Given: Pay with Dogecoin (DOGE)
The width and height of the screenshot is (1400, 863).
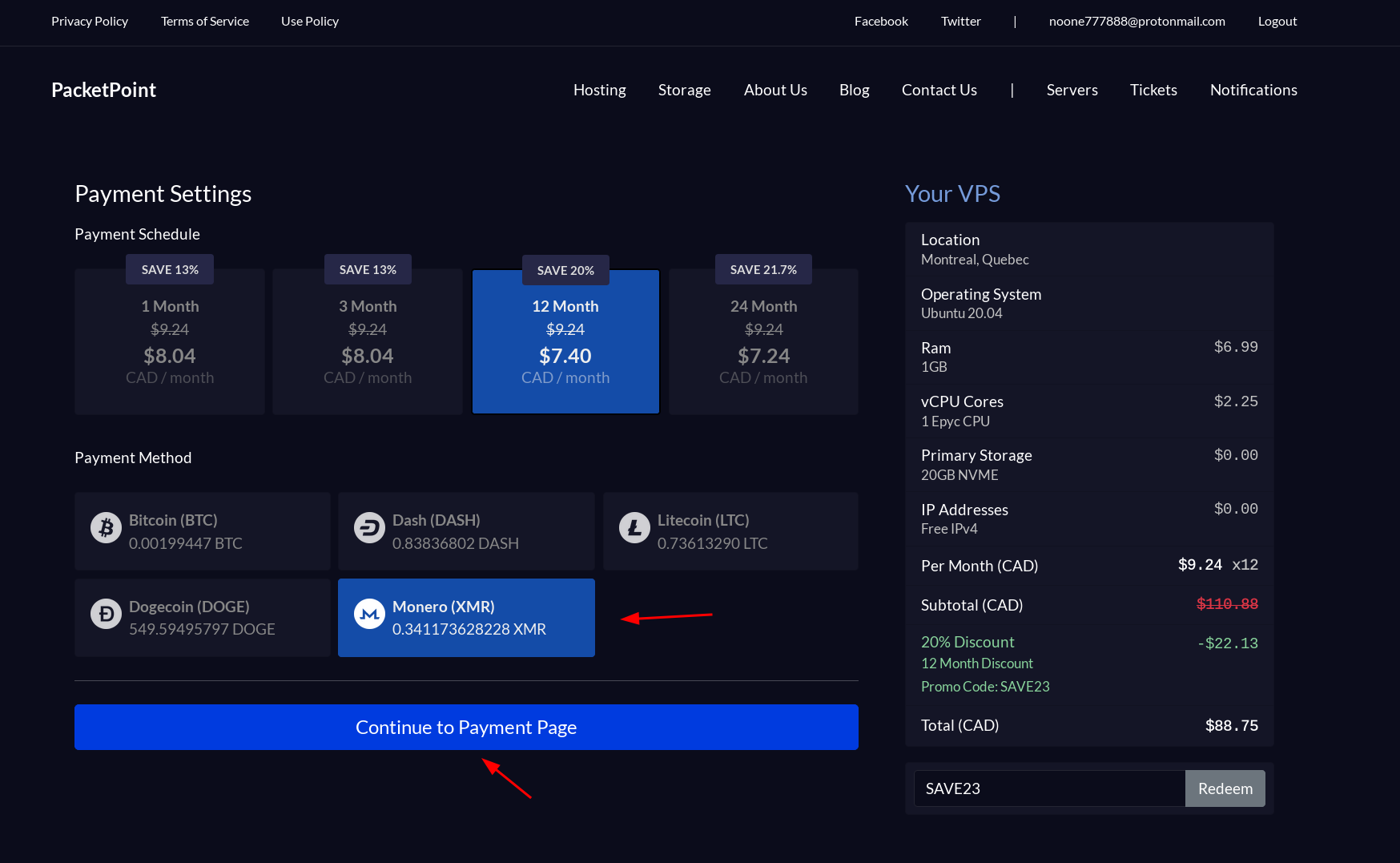Looking at the screenshot, I should pyautogui.click(x=203, y=618).
